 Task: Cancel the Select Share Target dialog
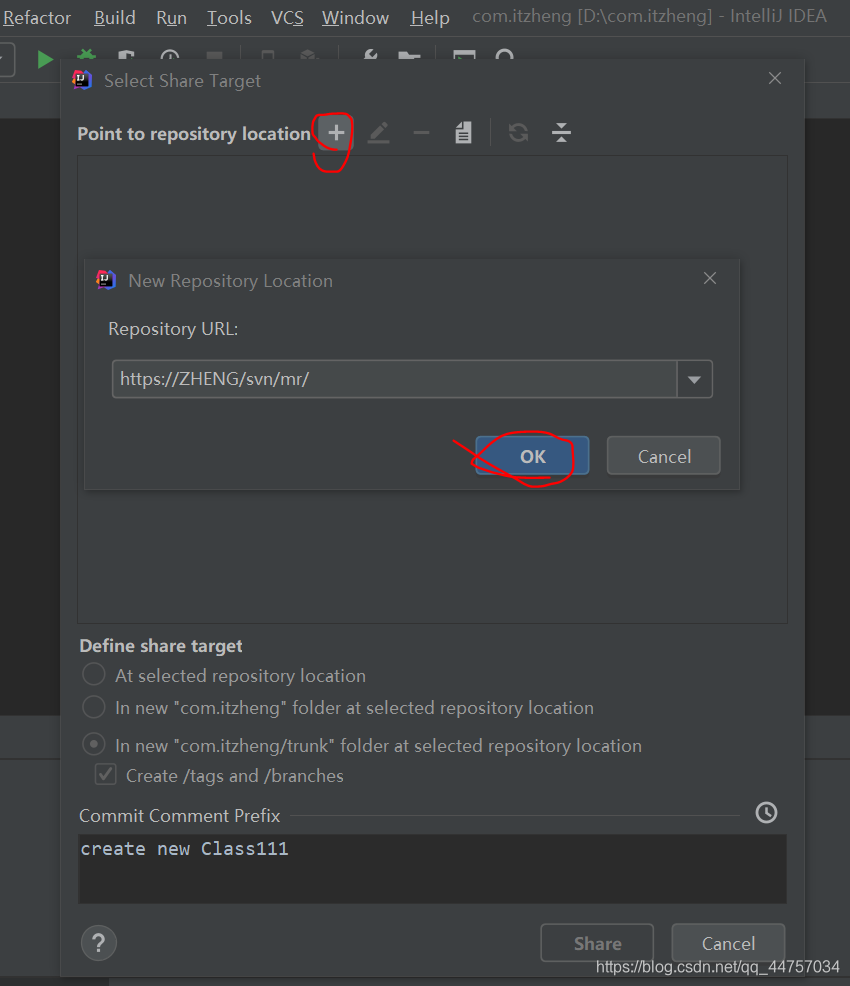(x=728, y=943)
